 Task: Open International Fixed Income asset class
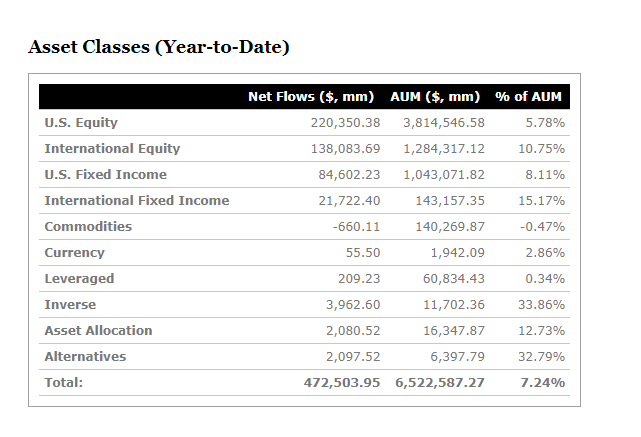tap(136, 200)
